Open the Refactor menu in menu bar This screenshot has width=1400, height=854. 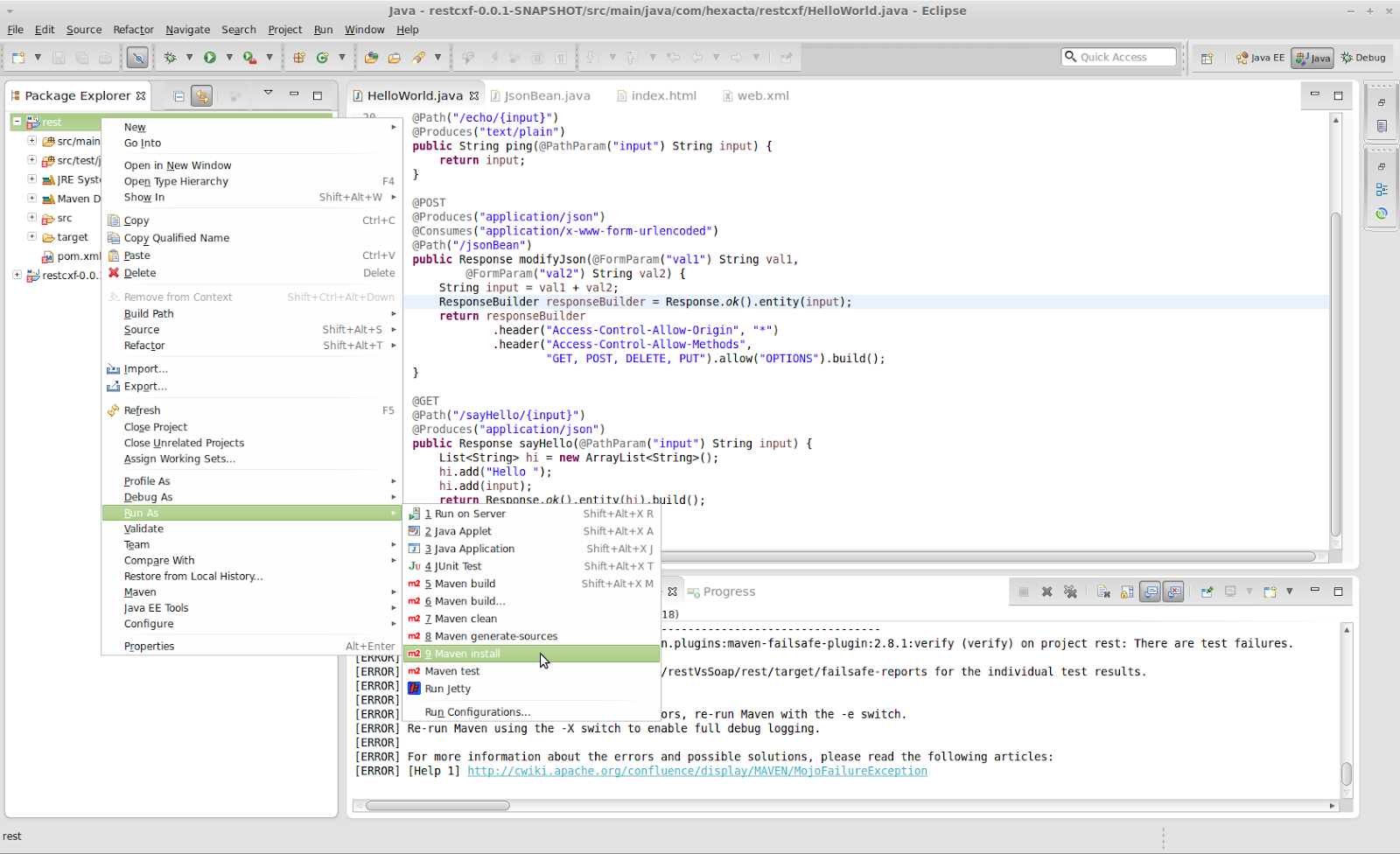[x=133, y=29]
